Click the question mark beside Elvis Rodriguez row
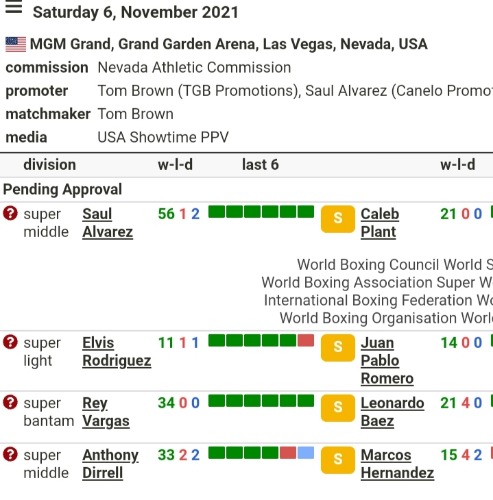This screenshot has width=493, height=500. 10,342
